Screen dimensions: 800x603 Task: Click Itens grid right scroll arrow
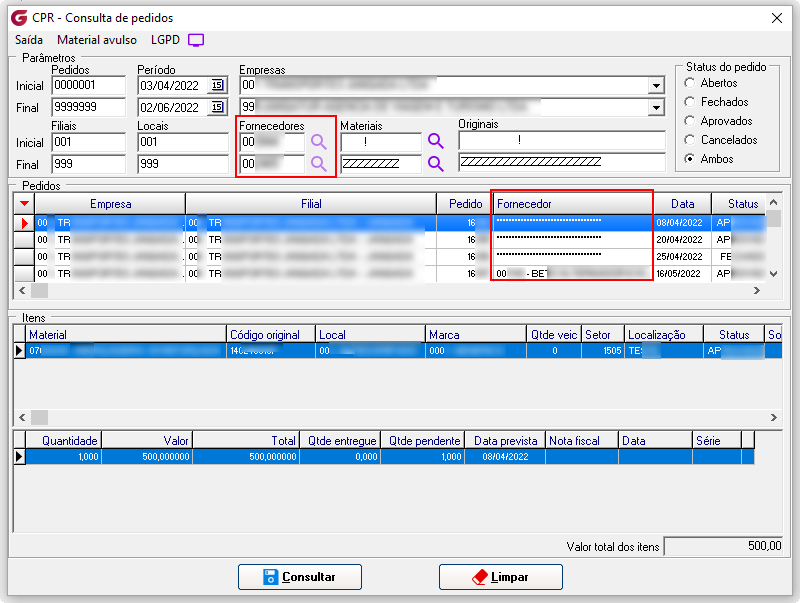click(773, 417)
